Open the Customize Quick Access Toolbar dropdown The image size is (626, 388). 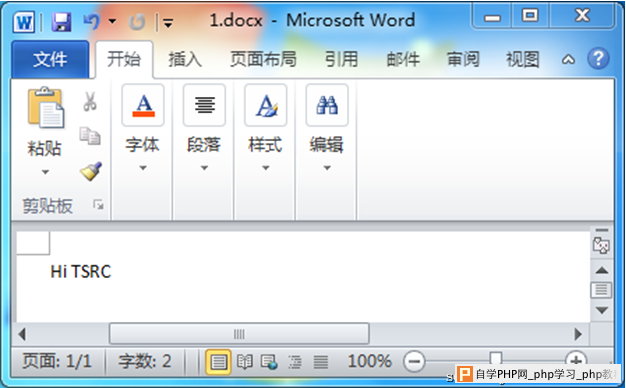click(x=168, y=24)
